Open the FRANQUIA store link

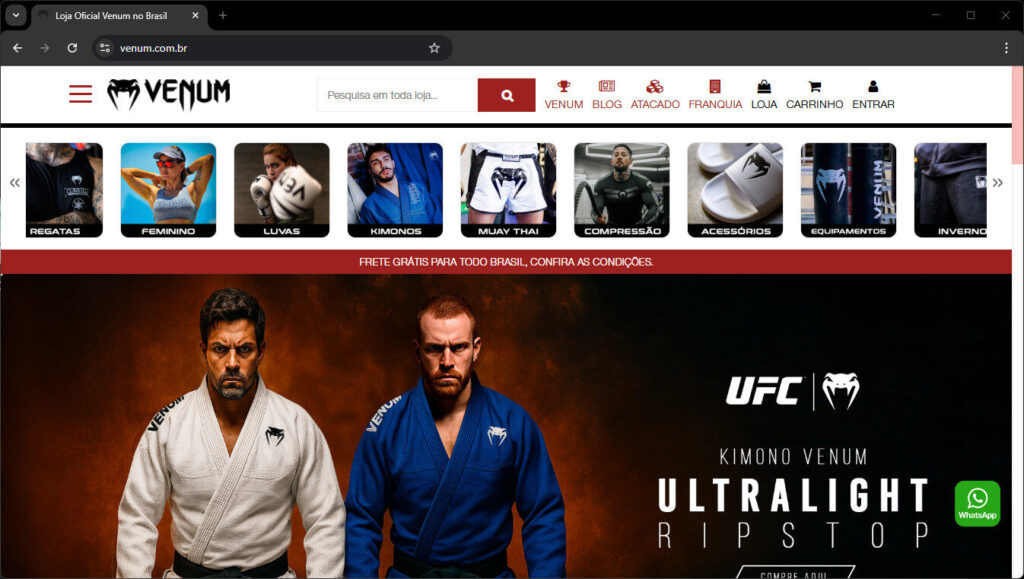pyautogui.click(x=715, y=95)
